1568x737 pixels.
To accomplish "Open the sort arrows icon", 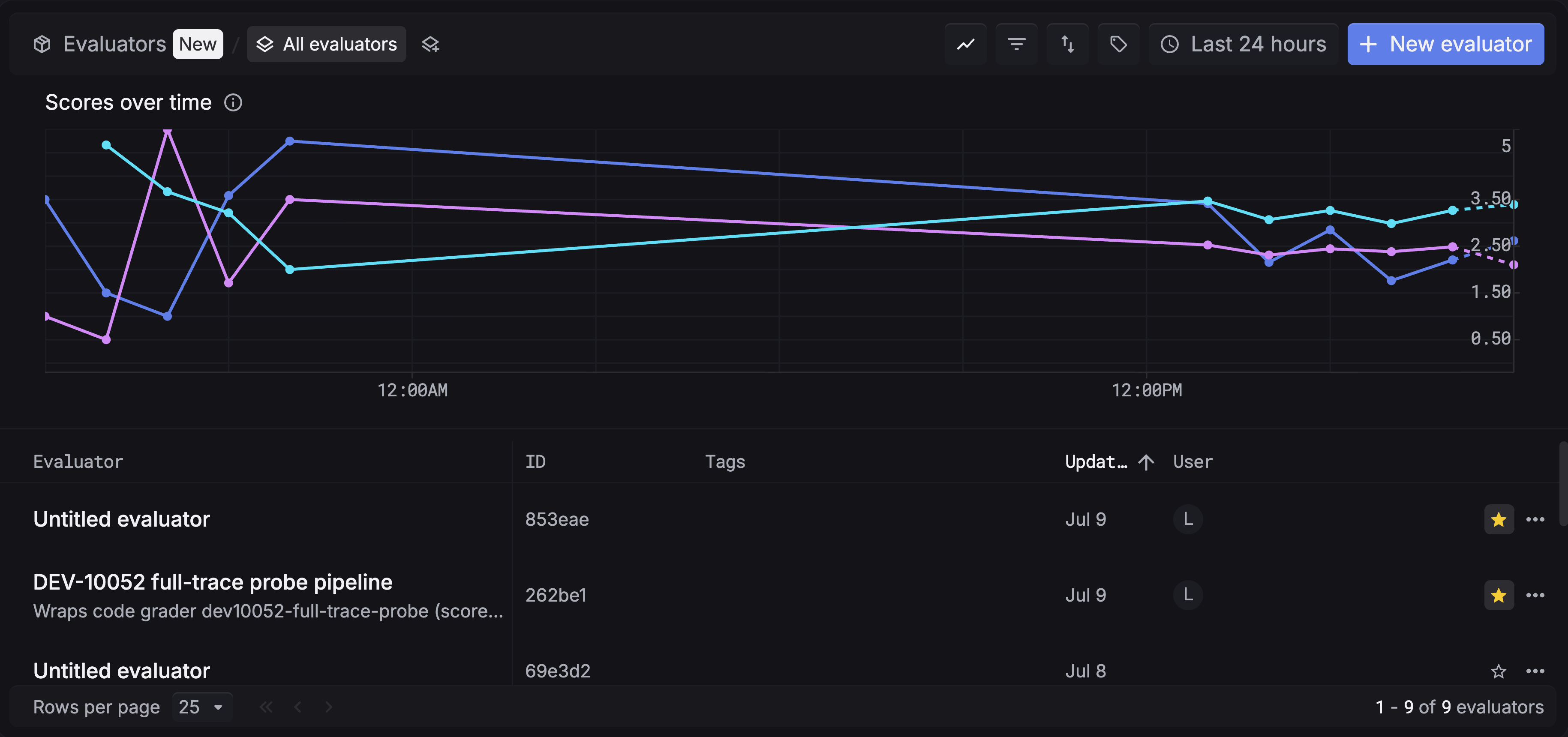I will pos(1068,45).
